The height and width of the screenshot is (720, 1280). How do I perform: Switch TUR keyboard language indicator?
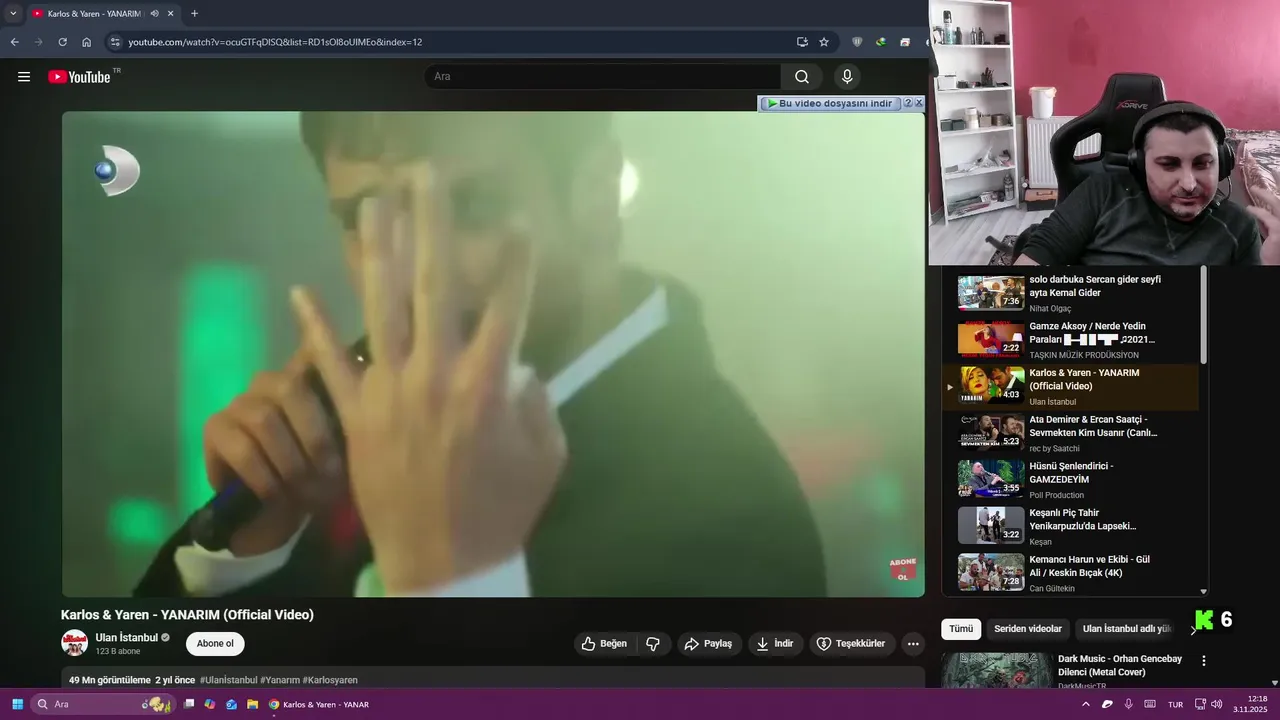coord(1176,704)
